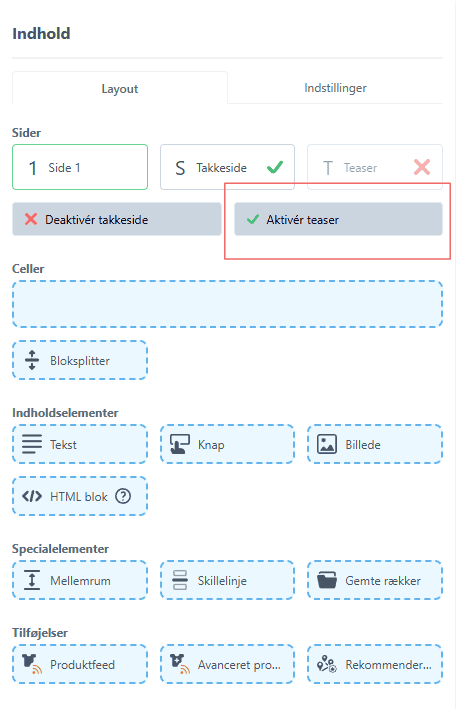Click Aktivér teaser button
This screenshot has height=709, width=456.
coord(338,219)
